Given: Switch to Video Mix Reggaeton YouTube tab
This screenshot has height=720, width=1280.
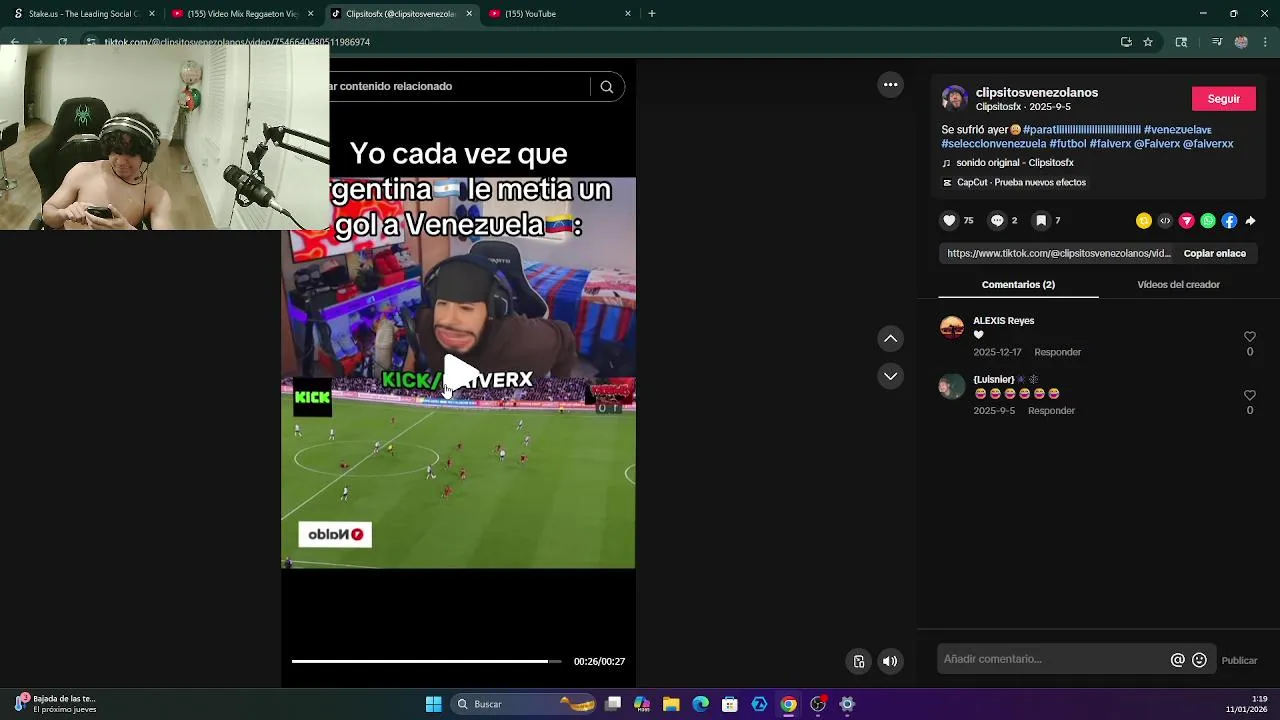Looking at the screenshot, I should pos(241,14).
